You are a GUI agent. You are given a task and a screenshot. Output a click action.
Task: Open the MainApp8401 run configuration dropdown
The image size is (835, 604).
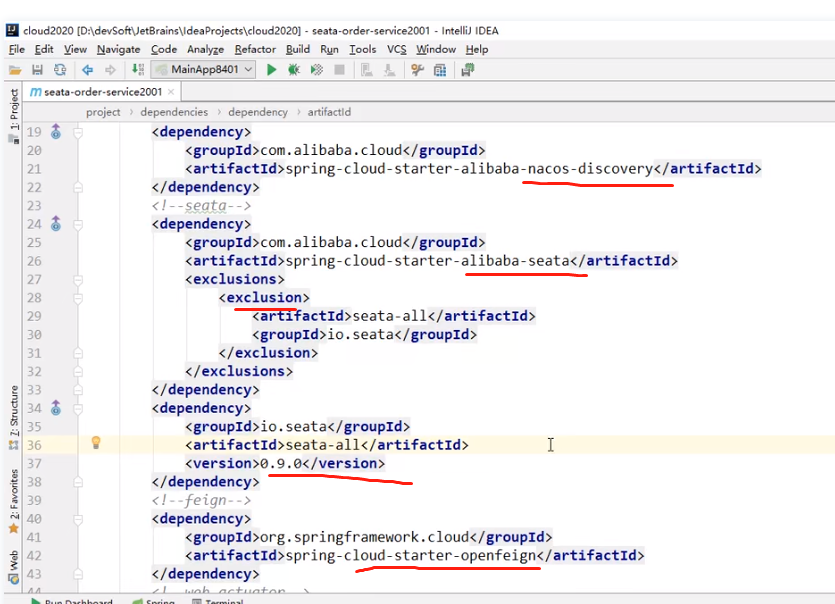click(x=203, y=70)
